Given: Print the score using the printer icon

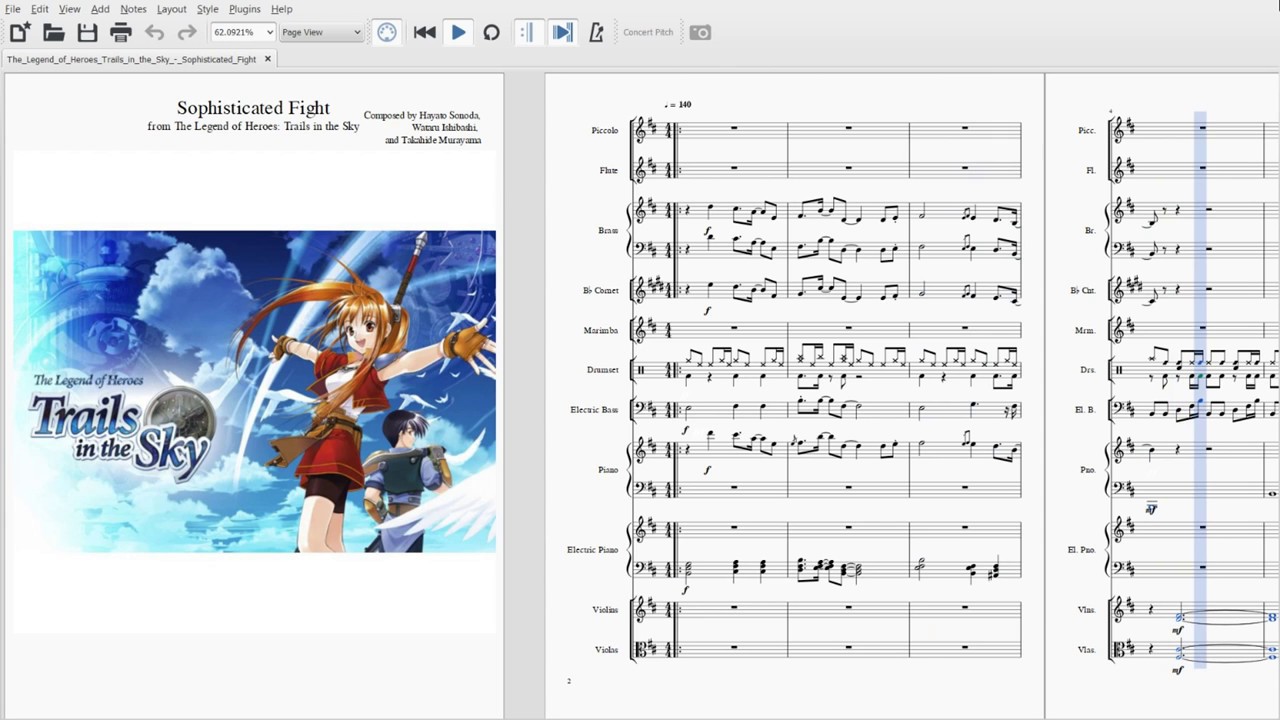Looking at the screenshot, I should [121, 32].
